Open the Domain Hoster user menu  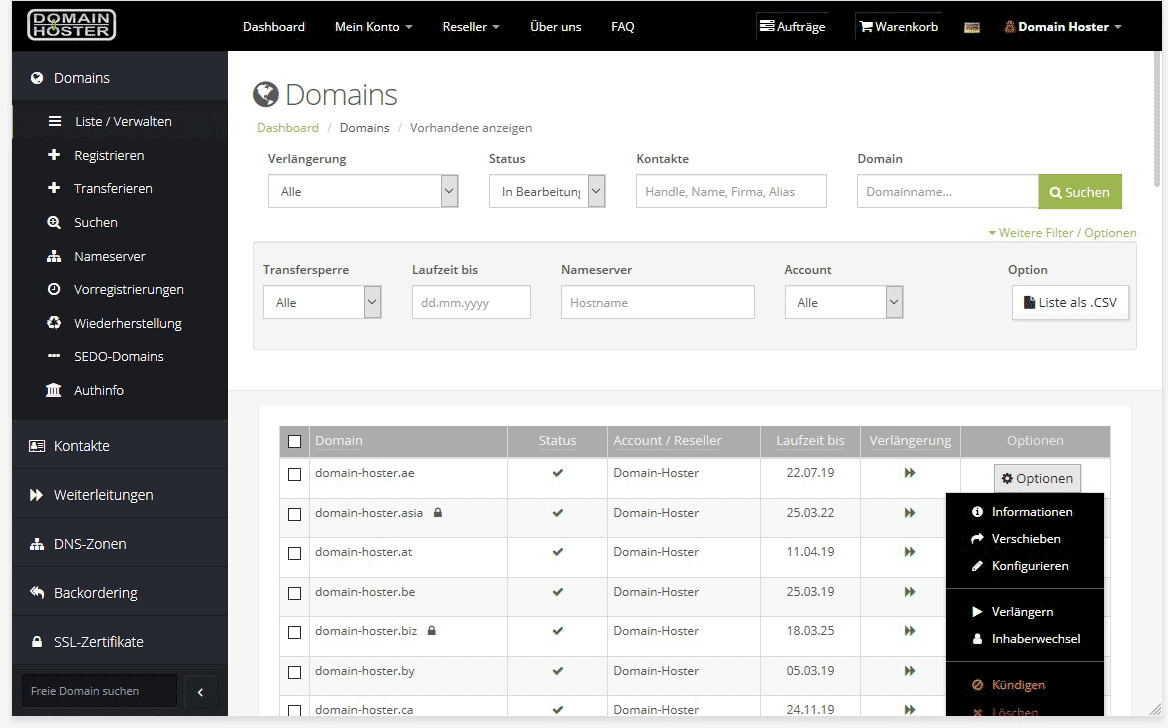(1063, 27)
